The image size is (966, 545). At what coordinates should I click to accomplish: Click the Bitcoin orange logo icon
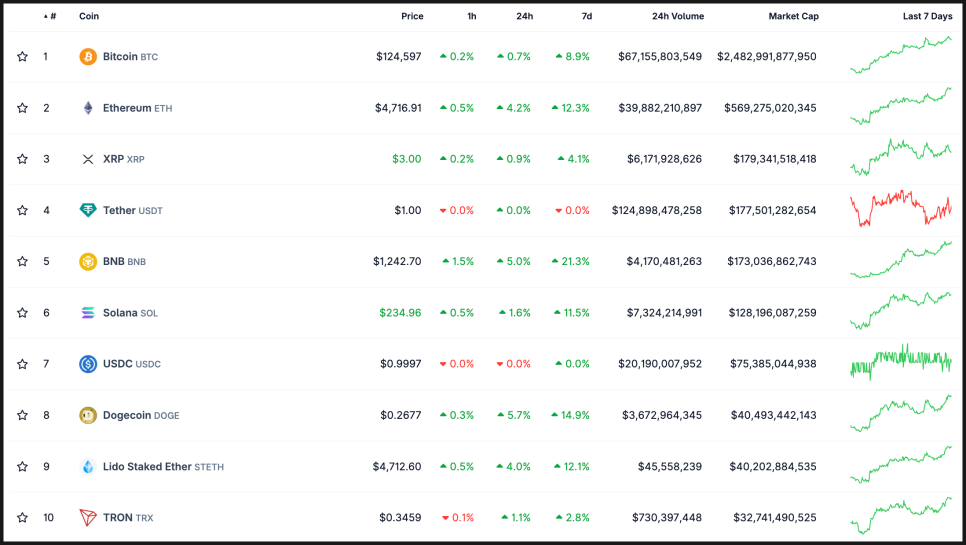coord(88,57)
